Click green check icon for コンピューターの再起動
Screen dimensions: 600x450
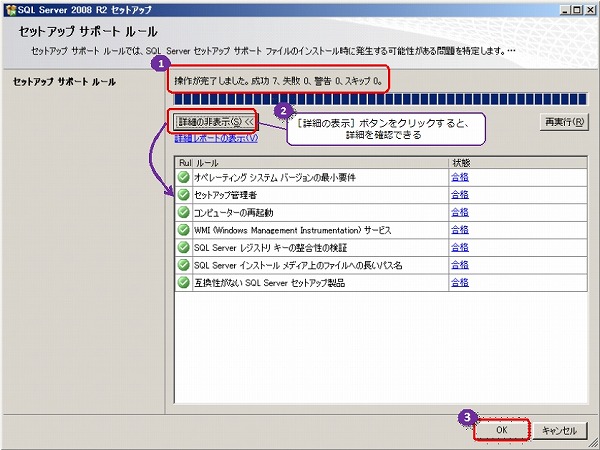click(184, 212)
